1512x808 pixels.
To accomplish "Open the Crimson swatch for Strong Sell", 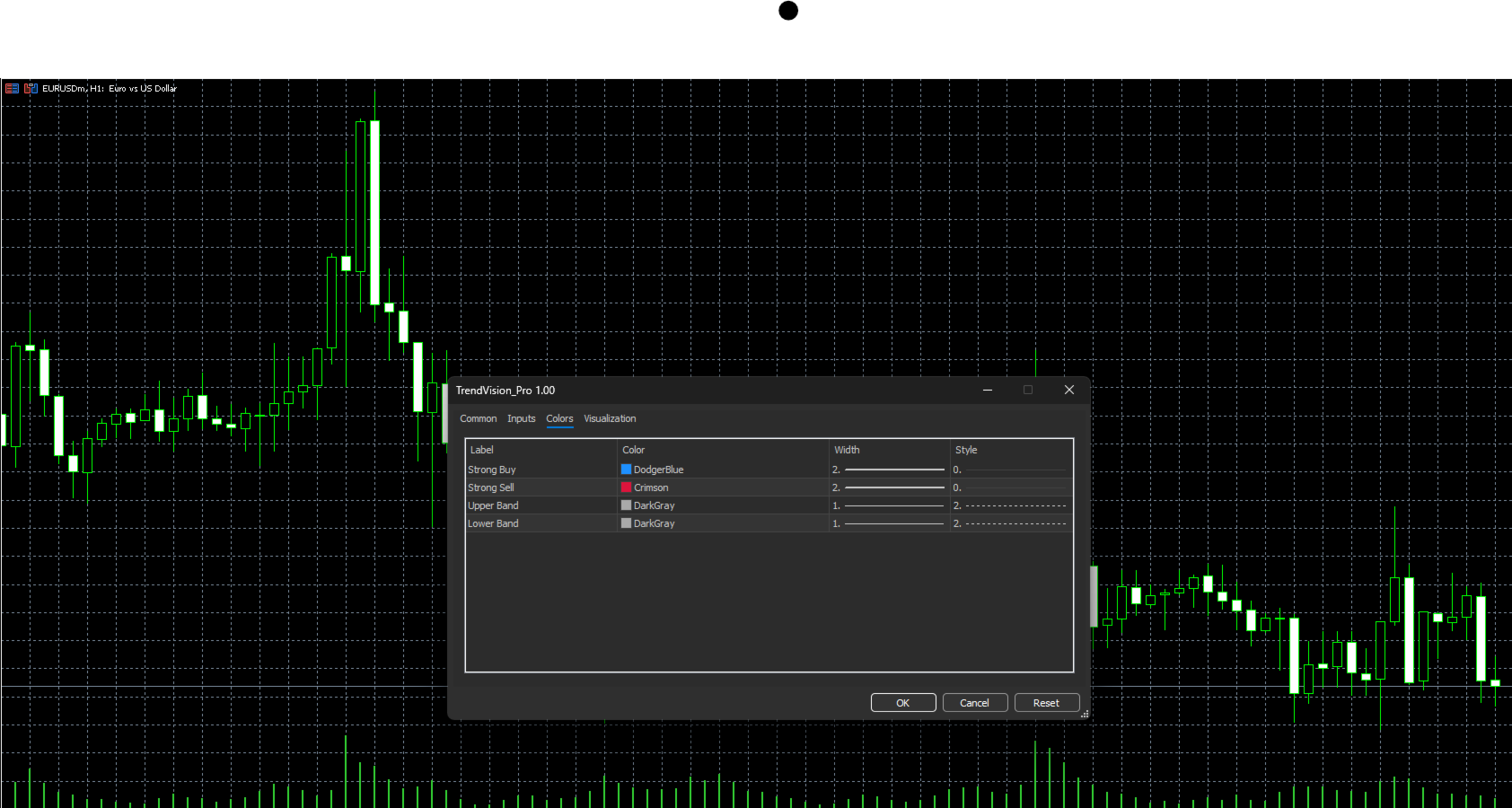I will tap(626, 487).
